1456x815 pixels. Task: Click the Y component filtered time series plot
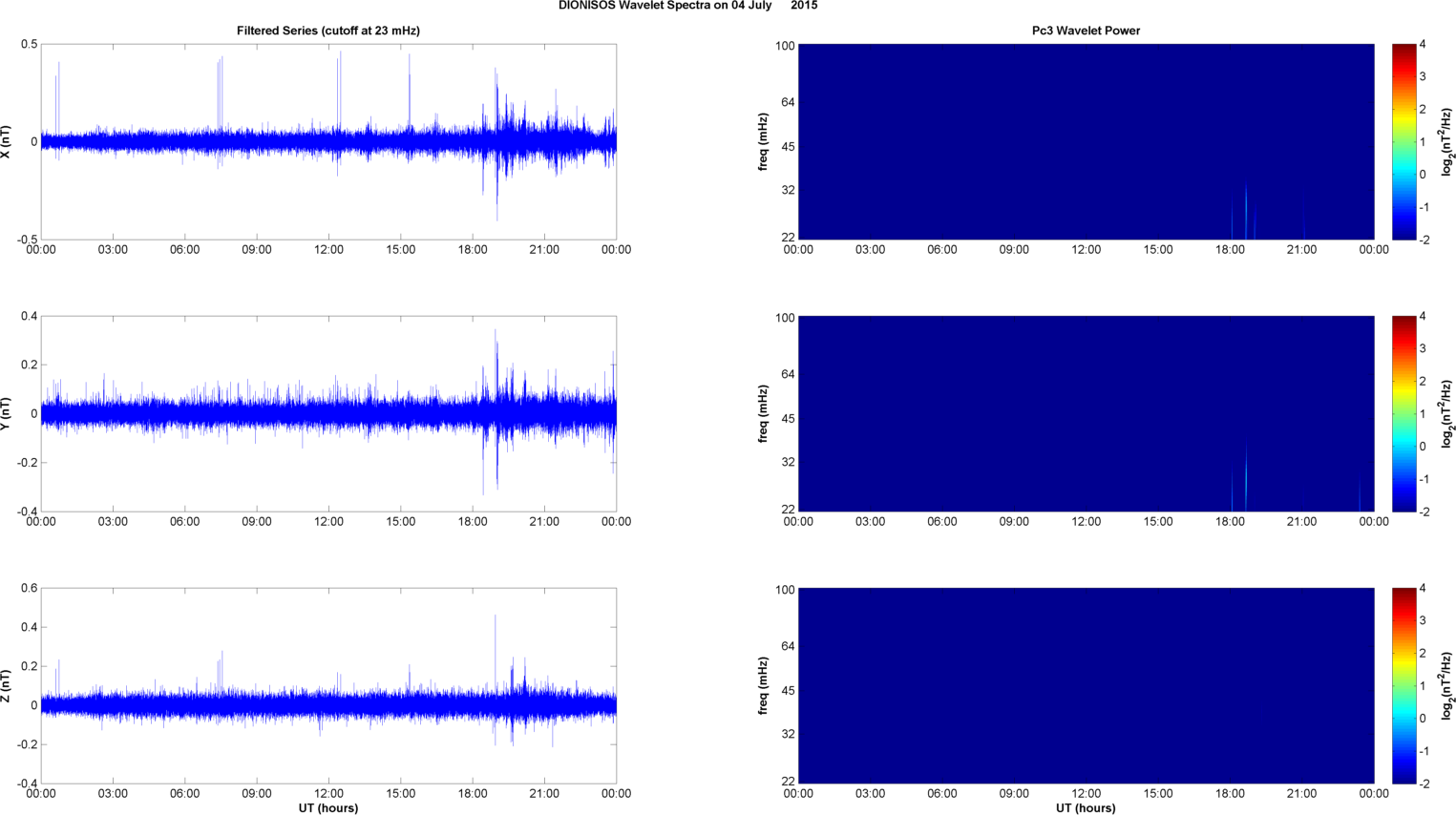pos(328,413)
